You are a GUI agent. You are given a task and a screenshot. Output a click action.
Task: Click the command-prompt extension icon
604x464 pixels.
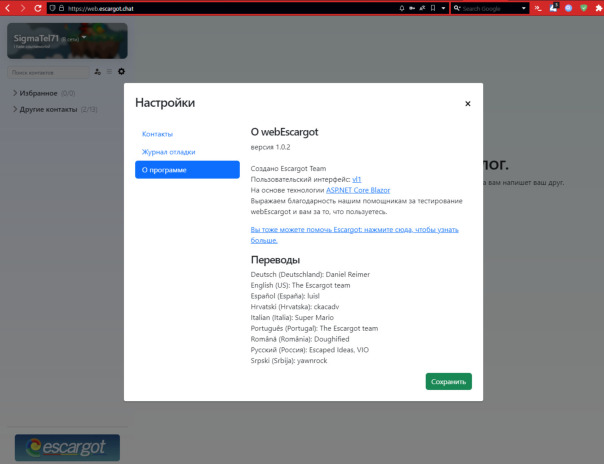click(539, 8)
